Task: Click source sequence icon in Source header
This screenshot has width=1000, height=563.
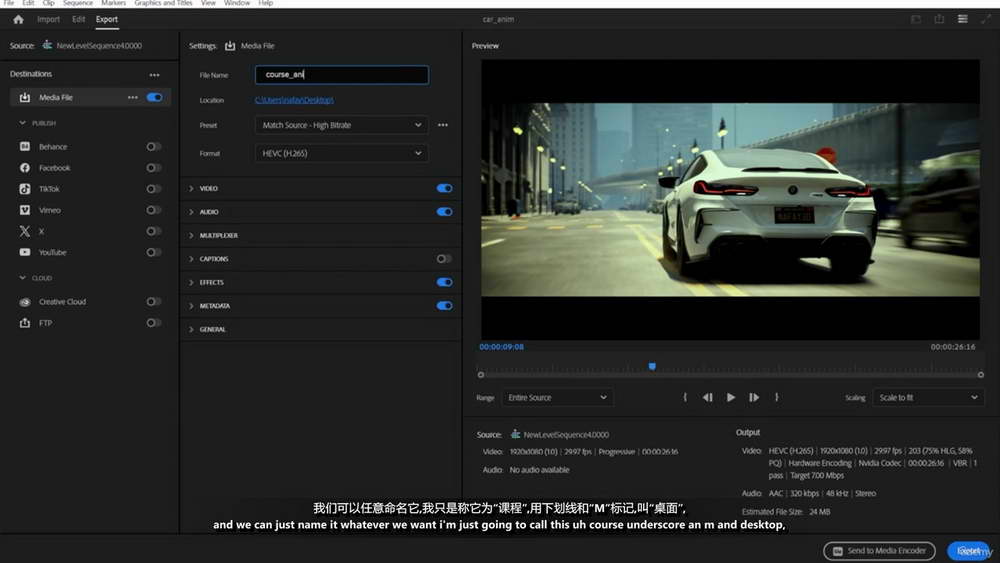Action: (47, 45)
